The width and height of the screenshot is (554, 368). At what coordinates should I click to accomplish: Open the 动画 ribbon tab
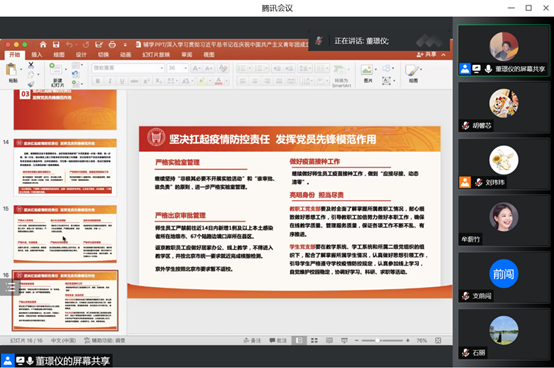[125, 55]
